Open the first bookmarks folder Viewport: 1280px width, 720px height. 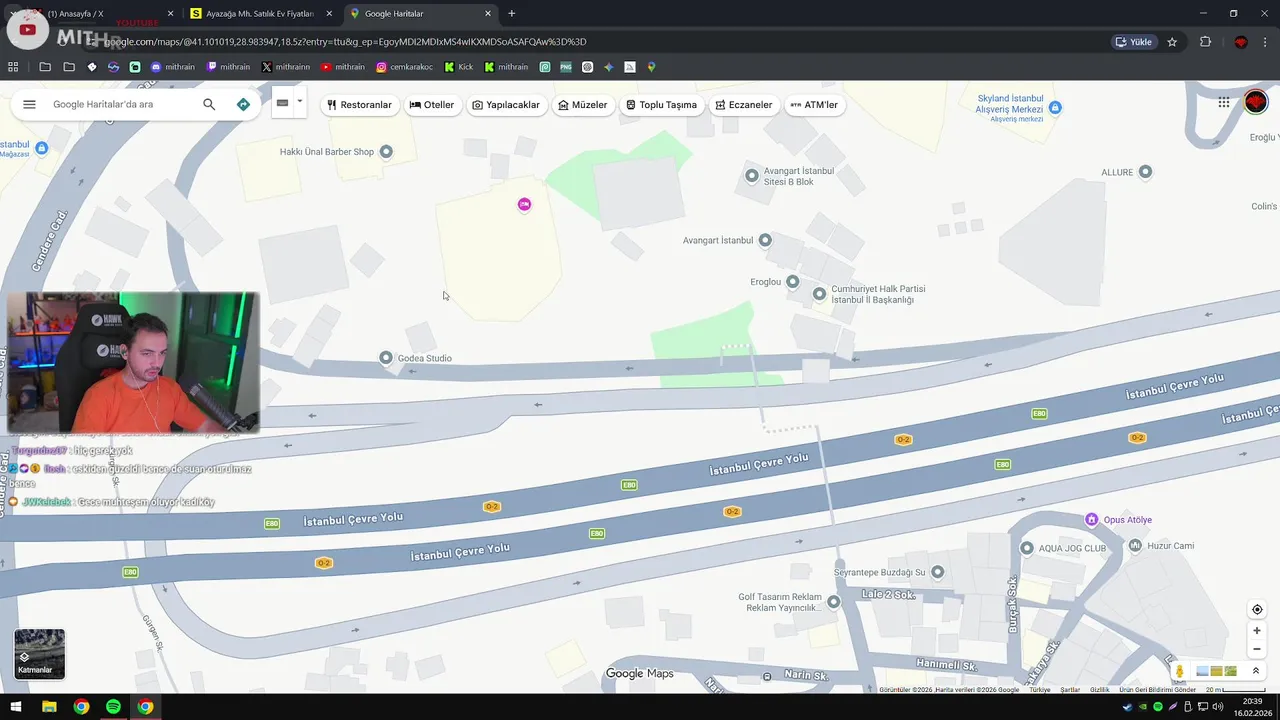[x=45, y=67]
